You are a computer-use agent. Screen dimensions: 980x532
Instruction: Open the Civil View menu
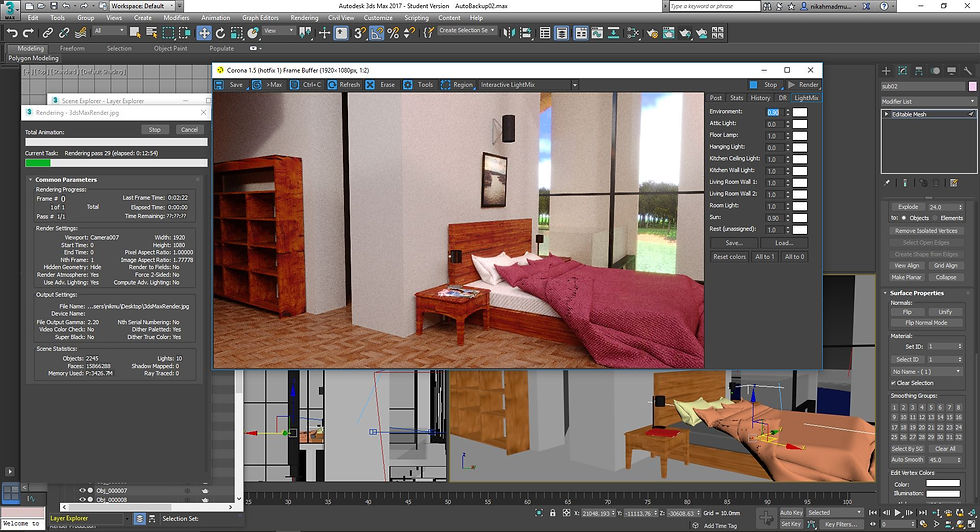pyautogui.click(x=341, y=18)
